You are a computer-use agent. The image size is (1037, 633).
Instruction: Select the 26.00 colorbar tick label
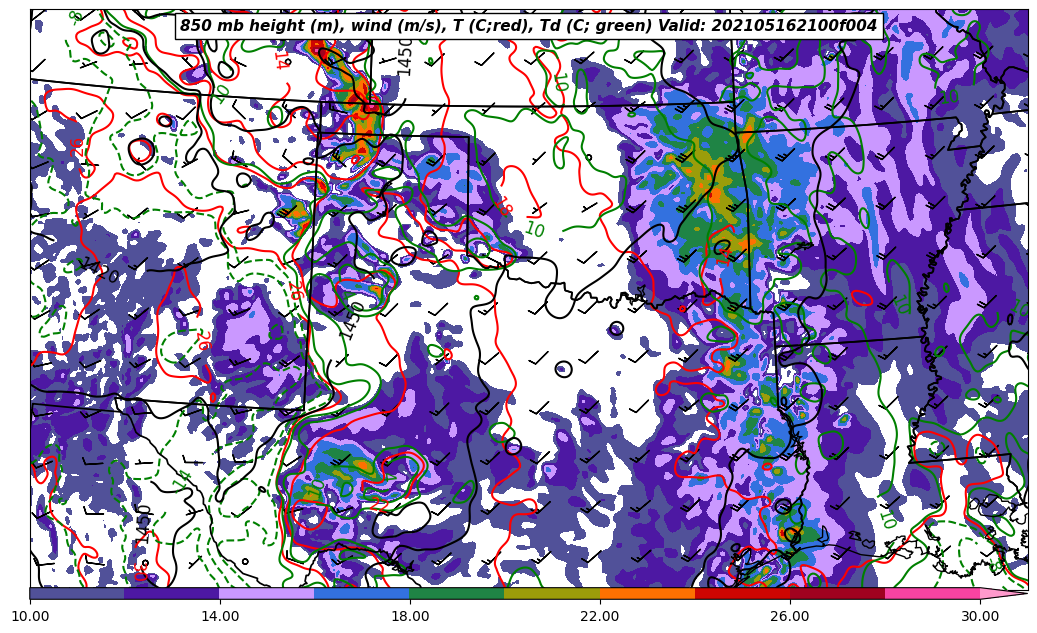790,616
